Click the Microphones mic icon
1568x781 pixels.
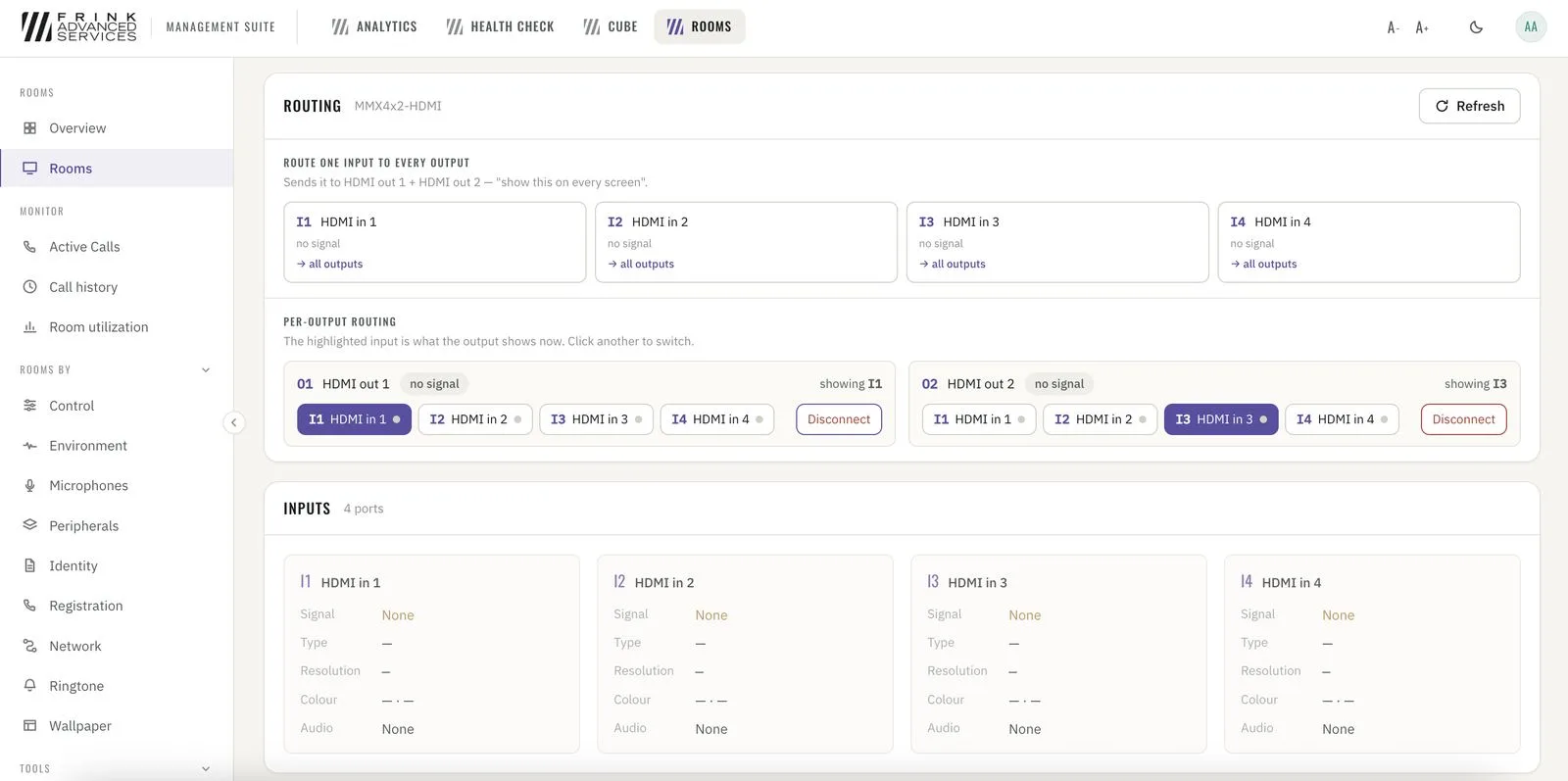tap(30, 486)
